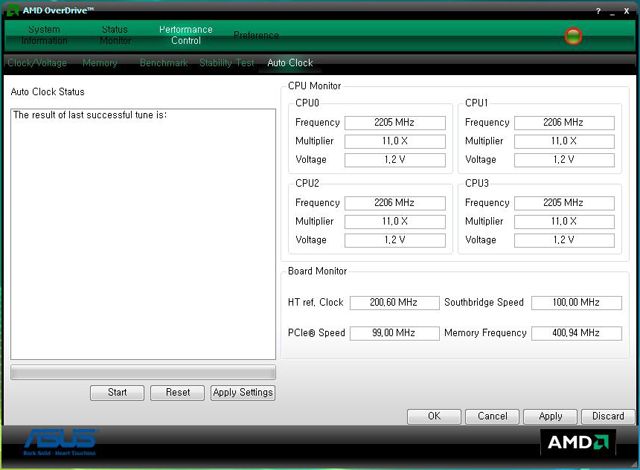Screen dimensions: 640x470
Task: Click the CPU3 Frequency field
Action: tap(564, 203)
